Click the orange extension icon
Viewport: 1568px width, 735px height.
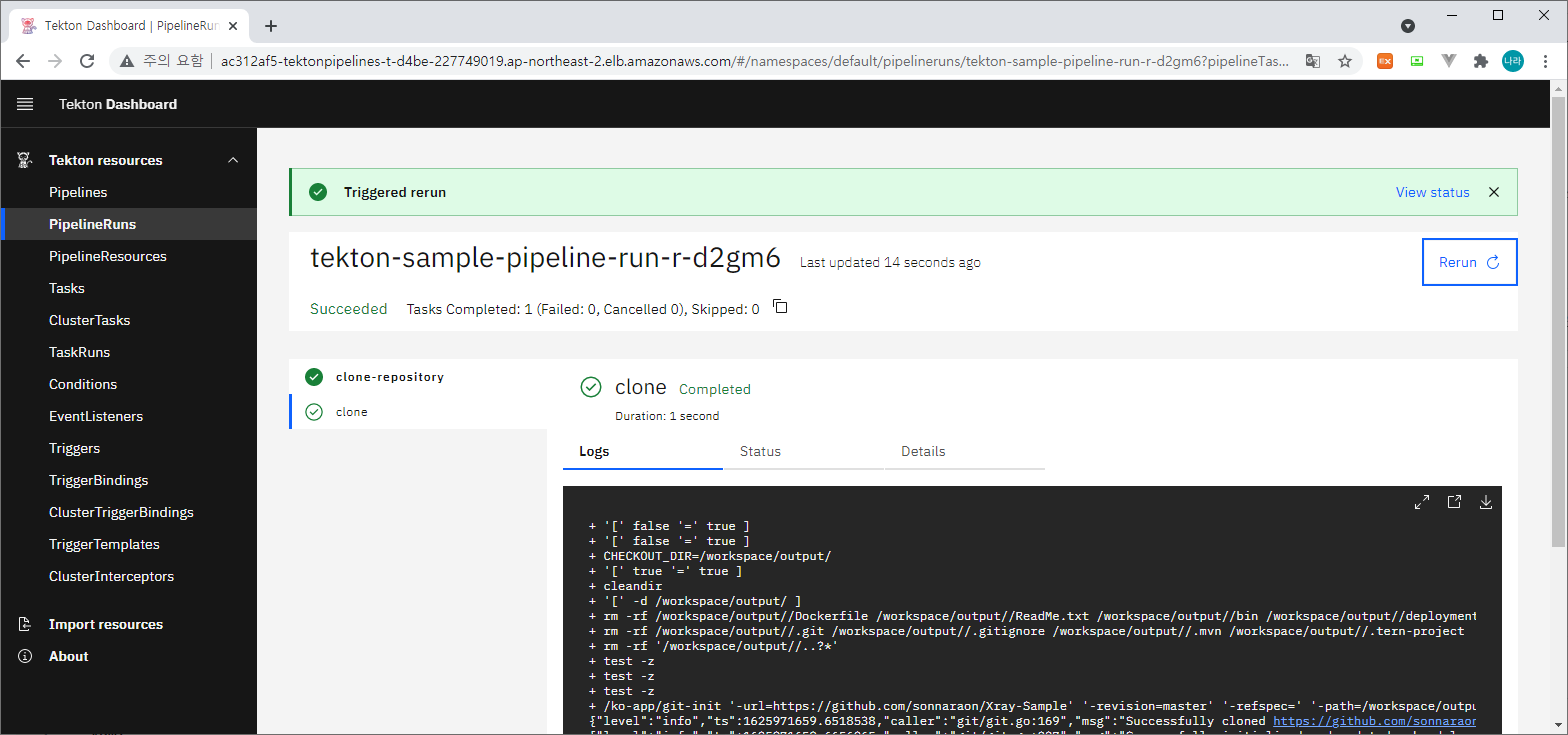click(x=1385, y=61)
